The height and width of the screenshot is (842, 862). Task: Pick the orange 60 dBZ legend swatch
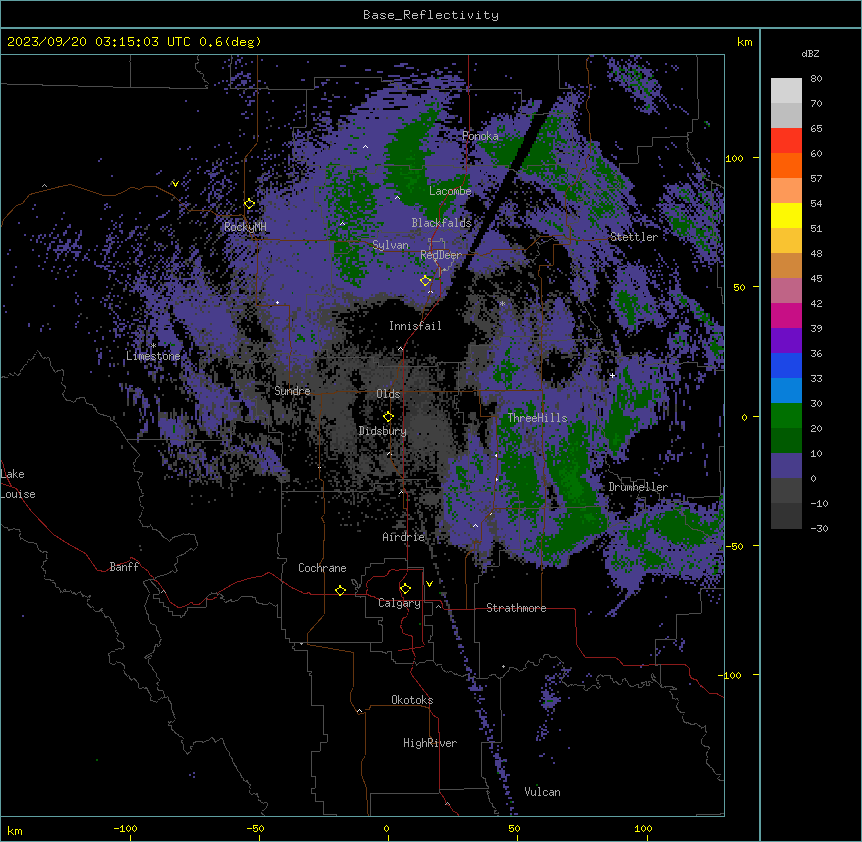click(786, 165)
